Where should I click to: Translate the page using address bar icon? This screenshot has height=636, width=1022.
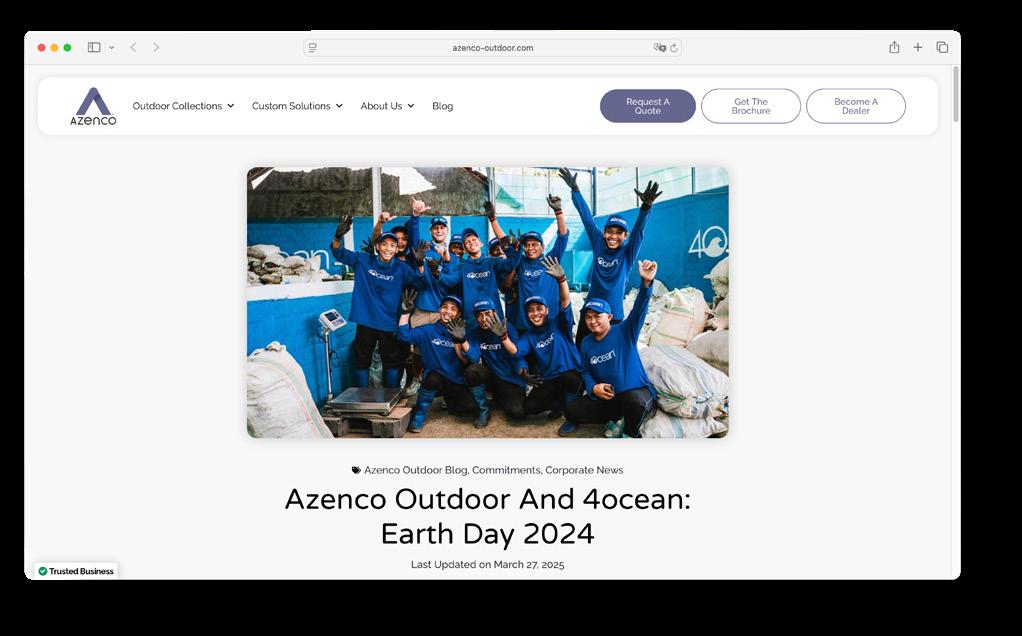660,48
